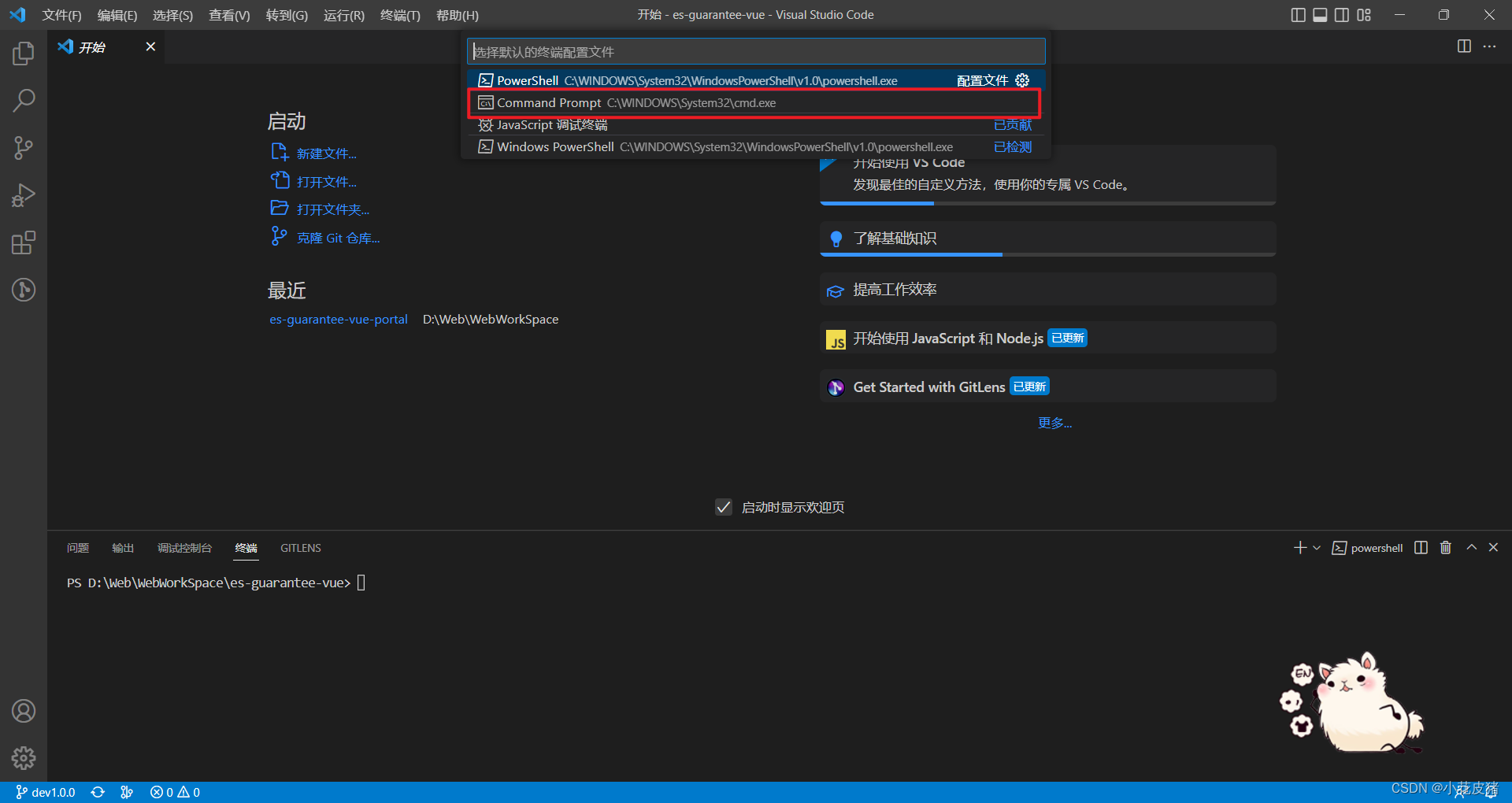The height and width of the screenshot is (803, 1512).
Task: Open the Accounts menu icon
Action: point(24,711)
